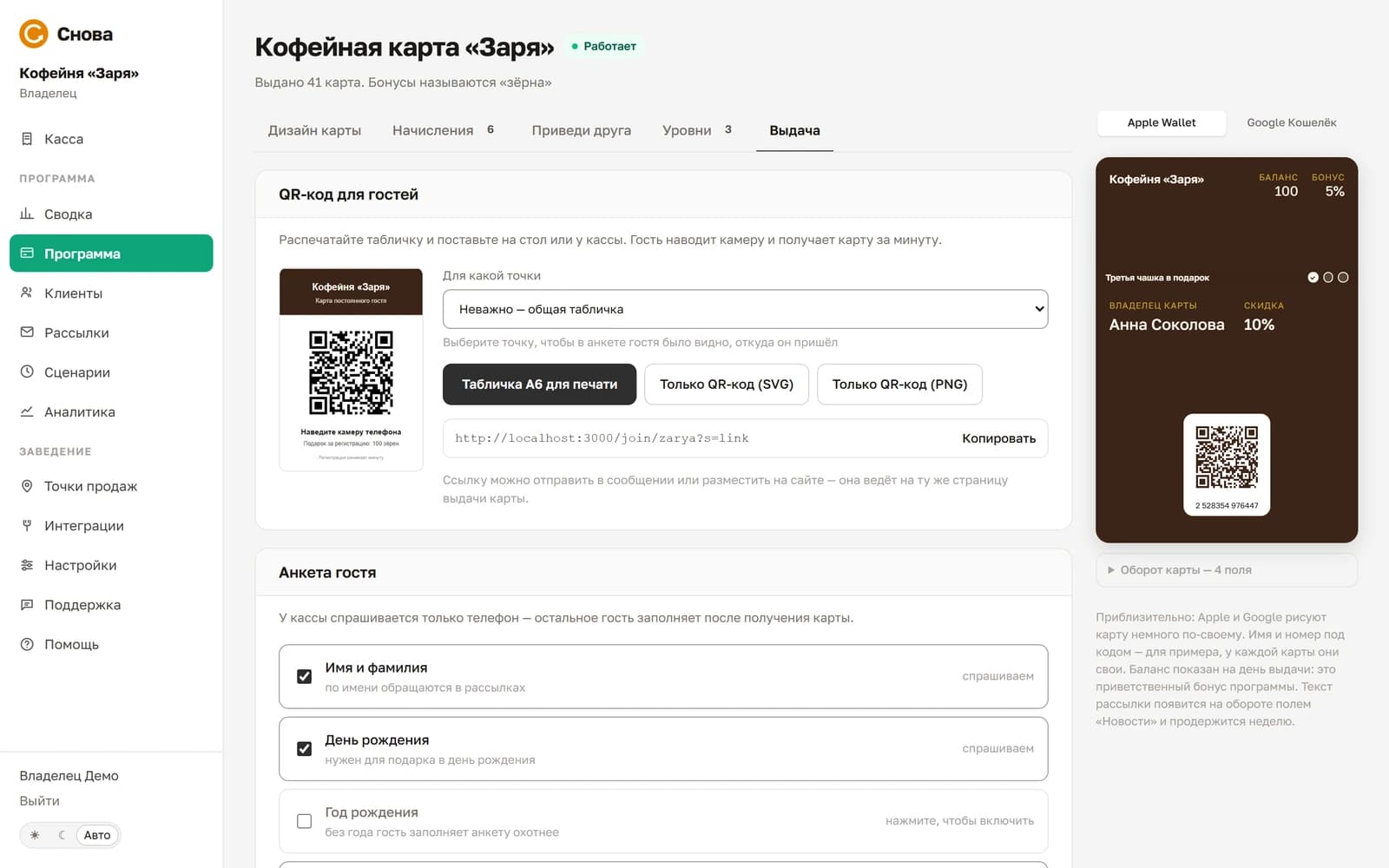
Task: Switch to light theme sun icon
Action: [35, 835]
